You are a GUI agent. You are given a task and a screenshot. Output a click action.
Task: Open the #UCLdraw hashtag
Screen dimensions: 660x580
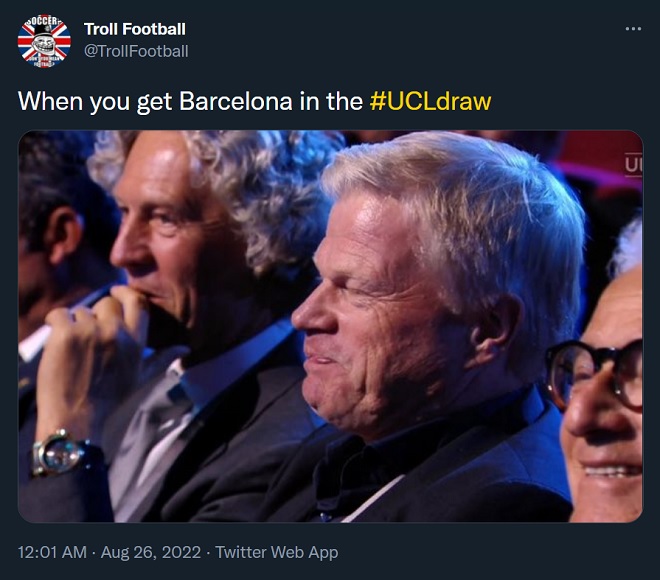pos(430,101)
